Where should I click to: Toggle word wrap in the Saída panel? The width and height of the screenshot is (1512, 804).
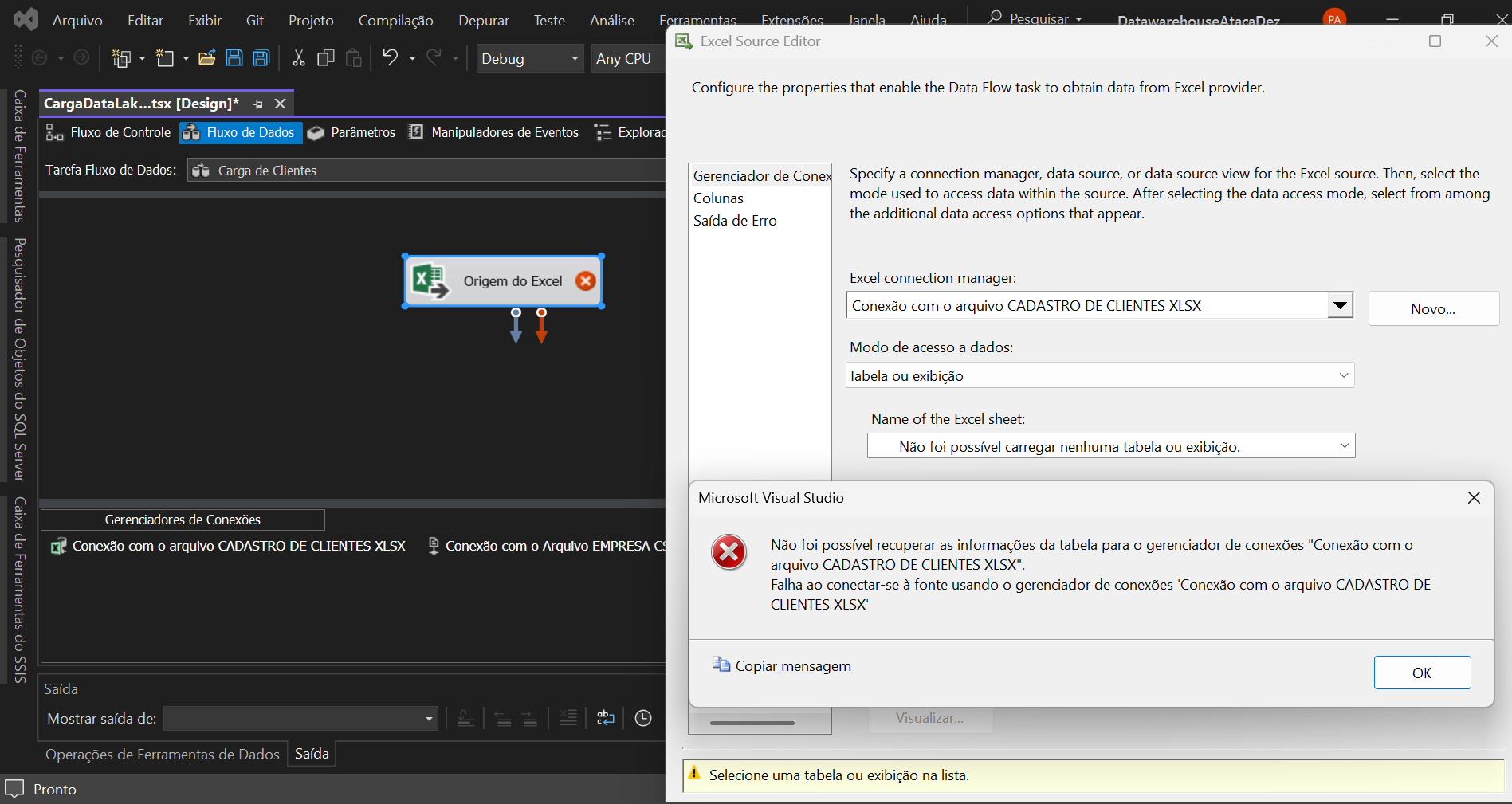point(606,718)
